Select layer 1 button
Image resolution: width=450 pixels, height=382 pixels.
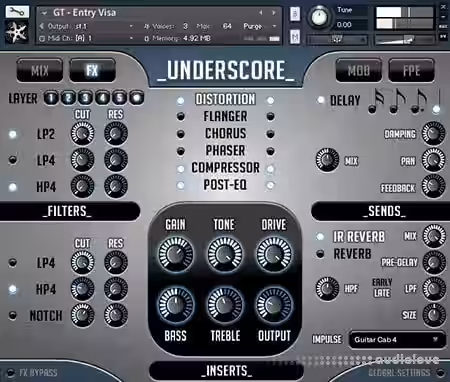pyautogui.click(x=51, y=98)
